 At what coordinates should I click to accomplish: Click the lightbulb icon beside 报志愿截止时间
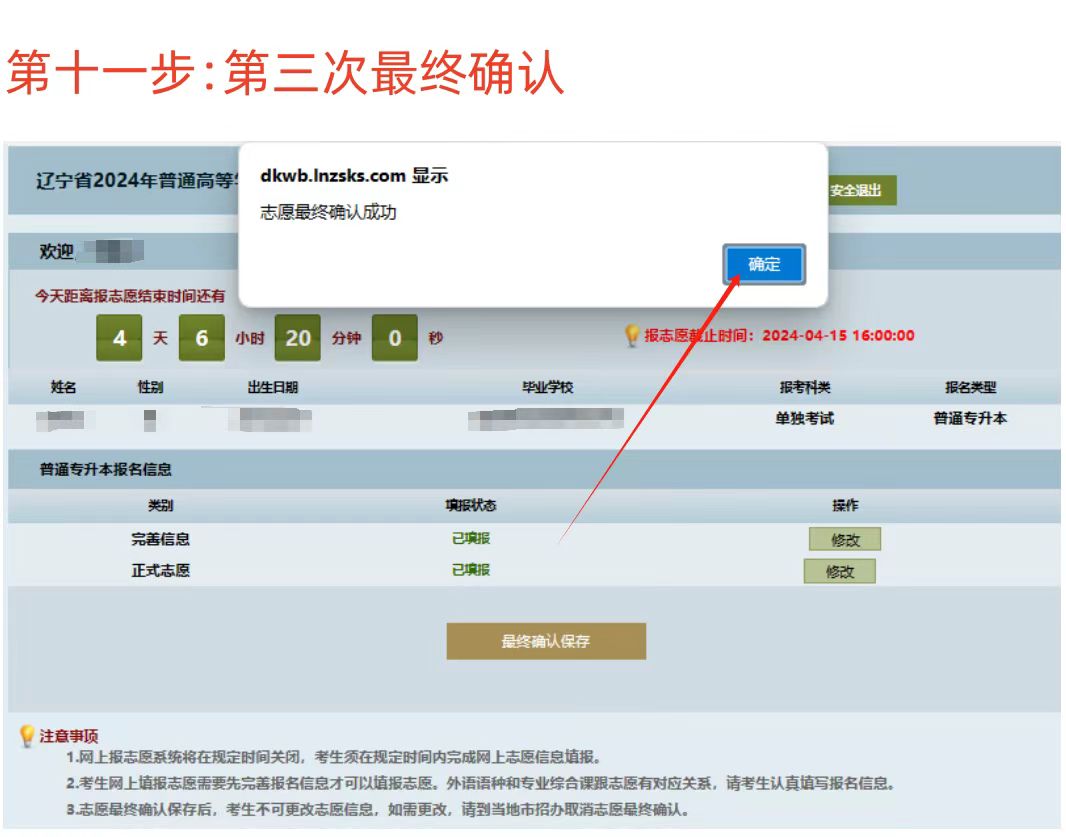[x=631, y=336]
